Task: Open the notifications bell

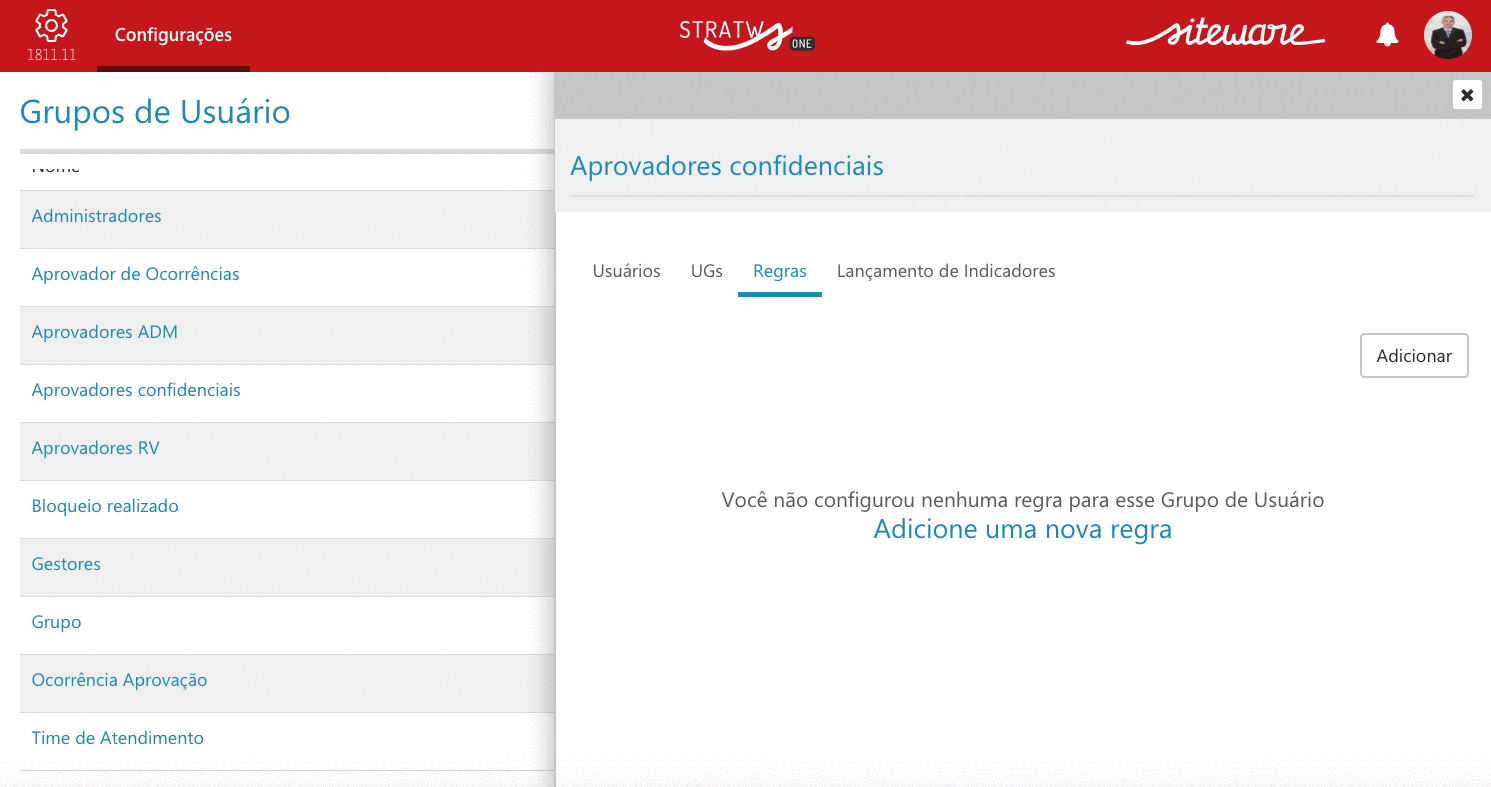Action: pos(1387,36)
